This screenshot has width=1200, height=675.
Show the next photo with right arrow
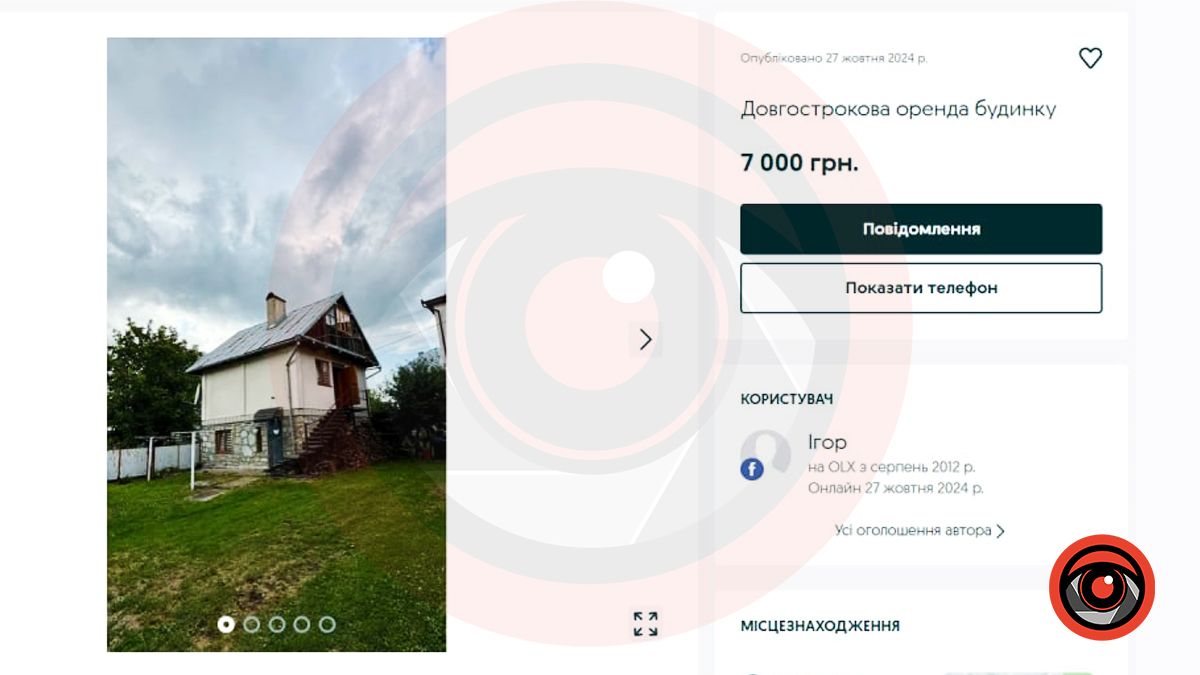(x=646, y=340)
